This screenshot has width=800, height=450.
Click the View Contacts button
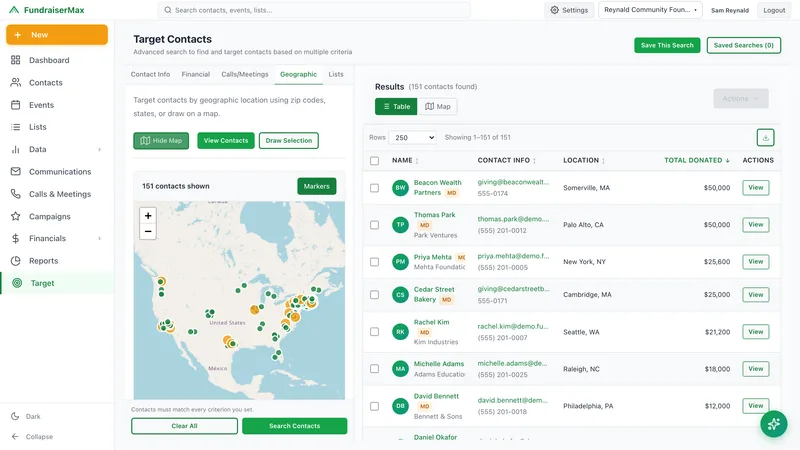pos(226,140)
